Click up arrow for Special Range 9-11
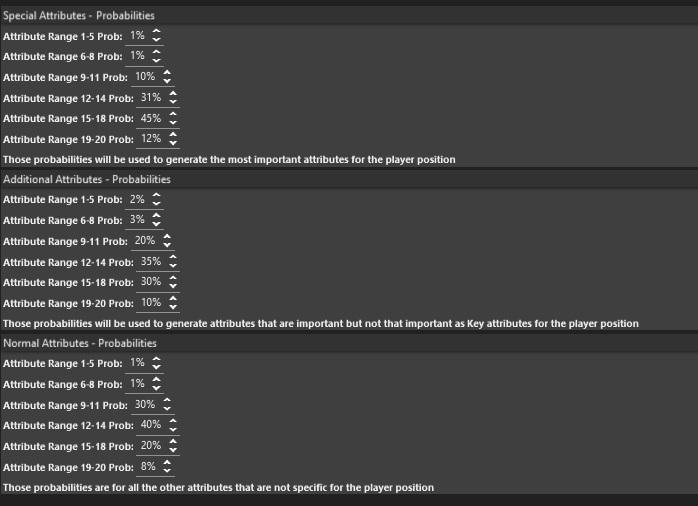The height and width of the screenshot is (506, 698). [167, 72]
